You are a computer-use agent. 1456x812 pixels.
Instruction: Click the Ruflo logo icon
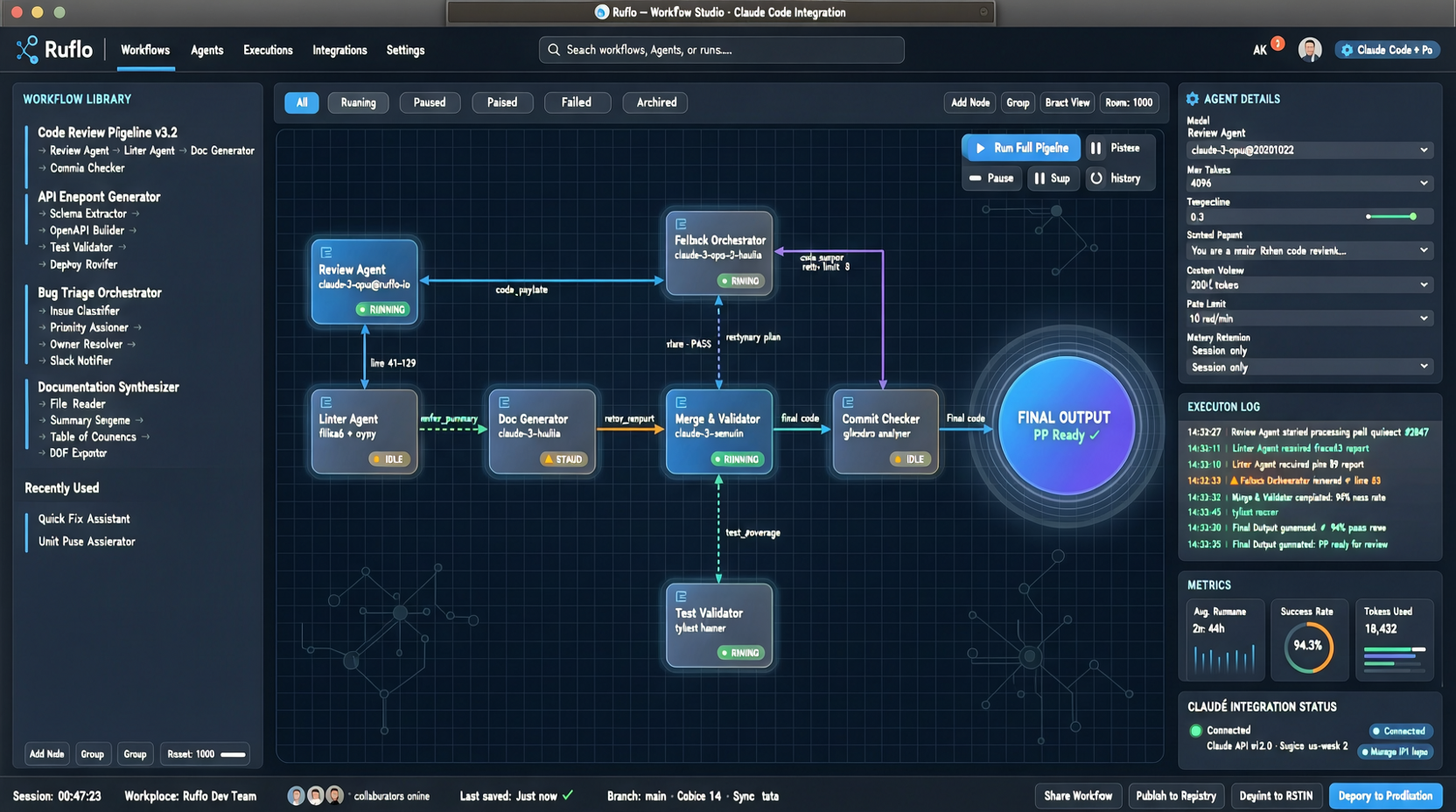[27, 50]
